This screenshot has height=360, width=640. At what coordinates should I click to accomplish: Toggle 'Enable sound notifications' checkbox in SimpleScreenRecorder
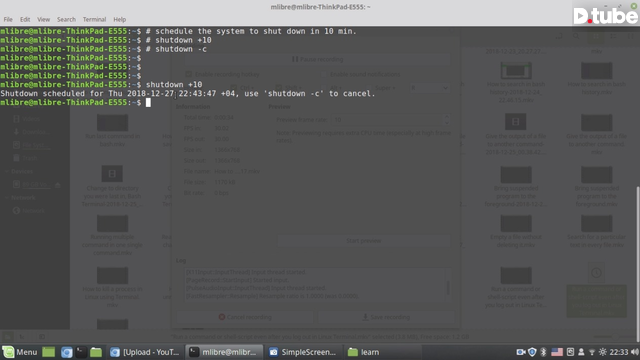pos(323,74)
